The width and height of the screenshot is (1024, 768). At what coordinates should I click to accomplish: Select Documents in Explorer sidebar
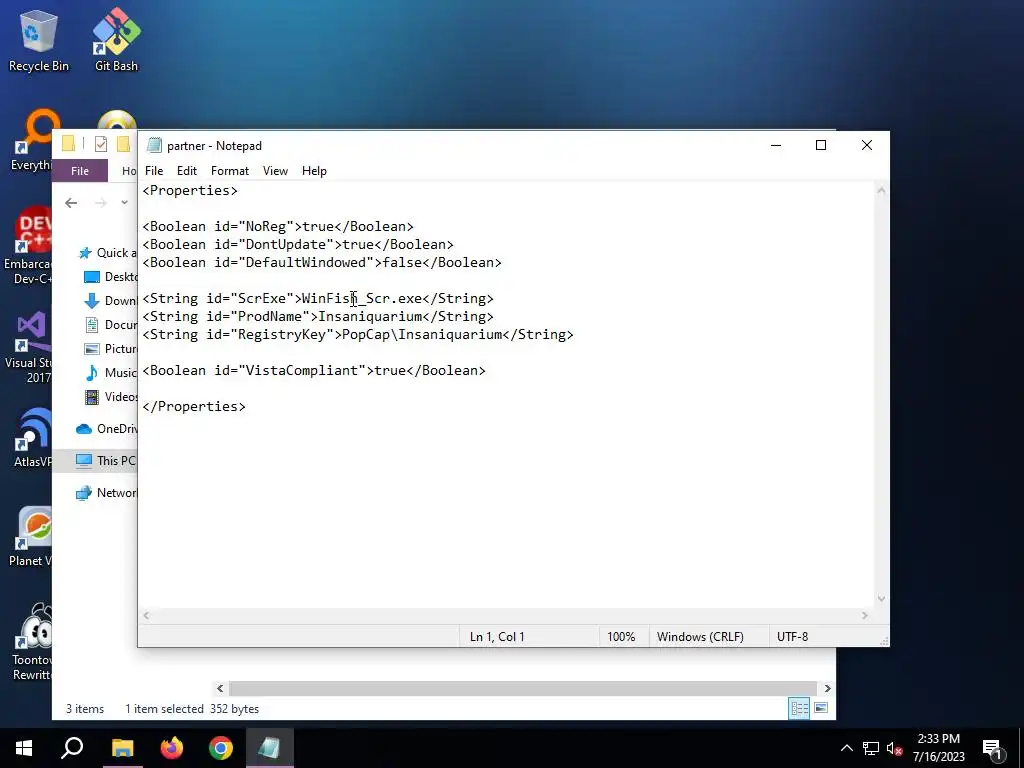[x=111, y=325]
